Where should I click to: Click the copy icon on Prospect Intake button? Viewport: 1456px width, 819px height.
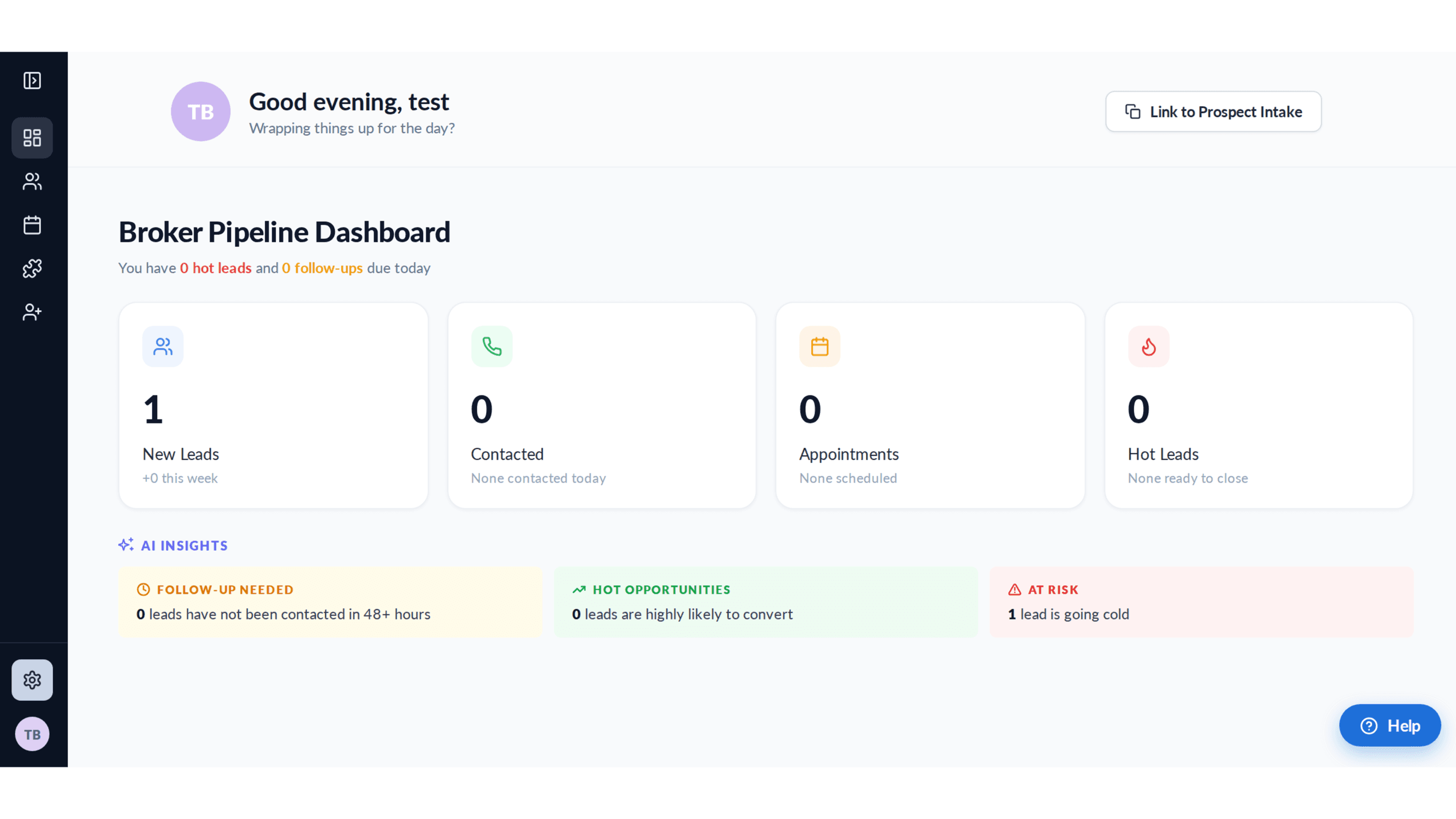click(1133, 111)
